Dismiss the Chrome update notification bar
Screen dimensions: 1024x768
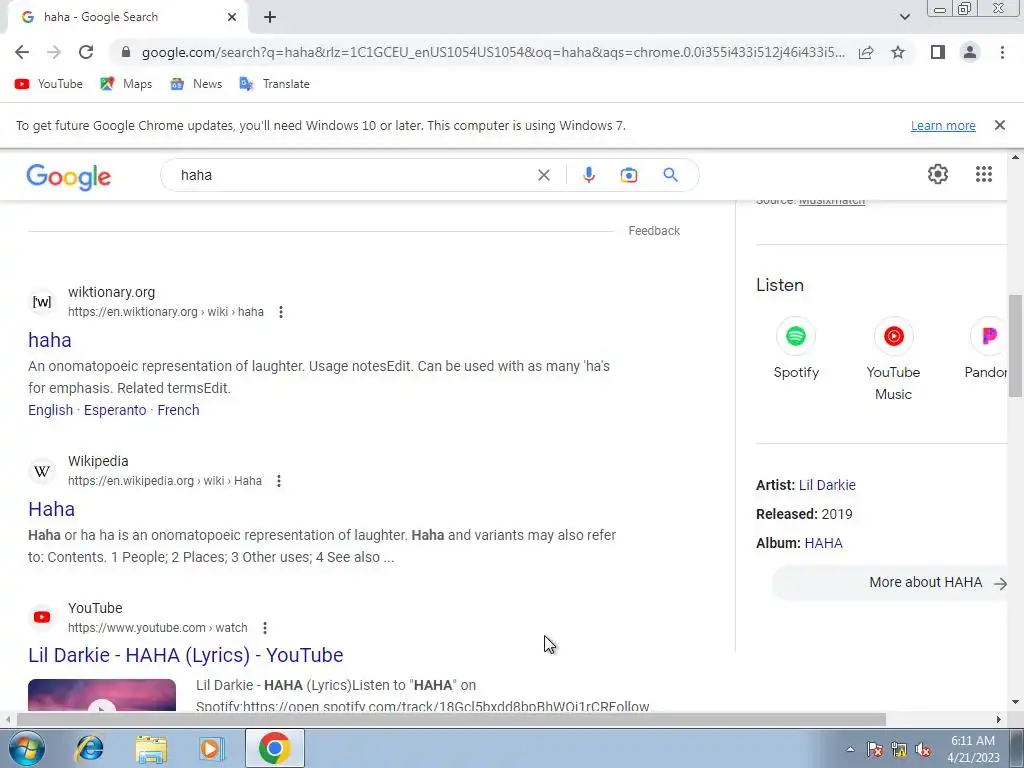pos(999,125)
